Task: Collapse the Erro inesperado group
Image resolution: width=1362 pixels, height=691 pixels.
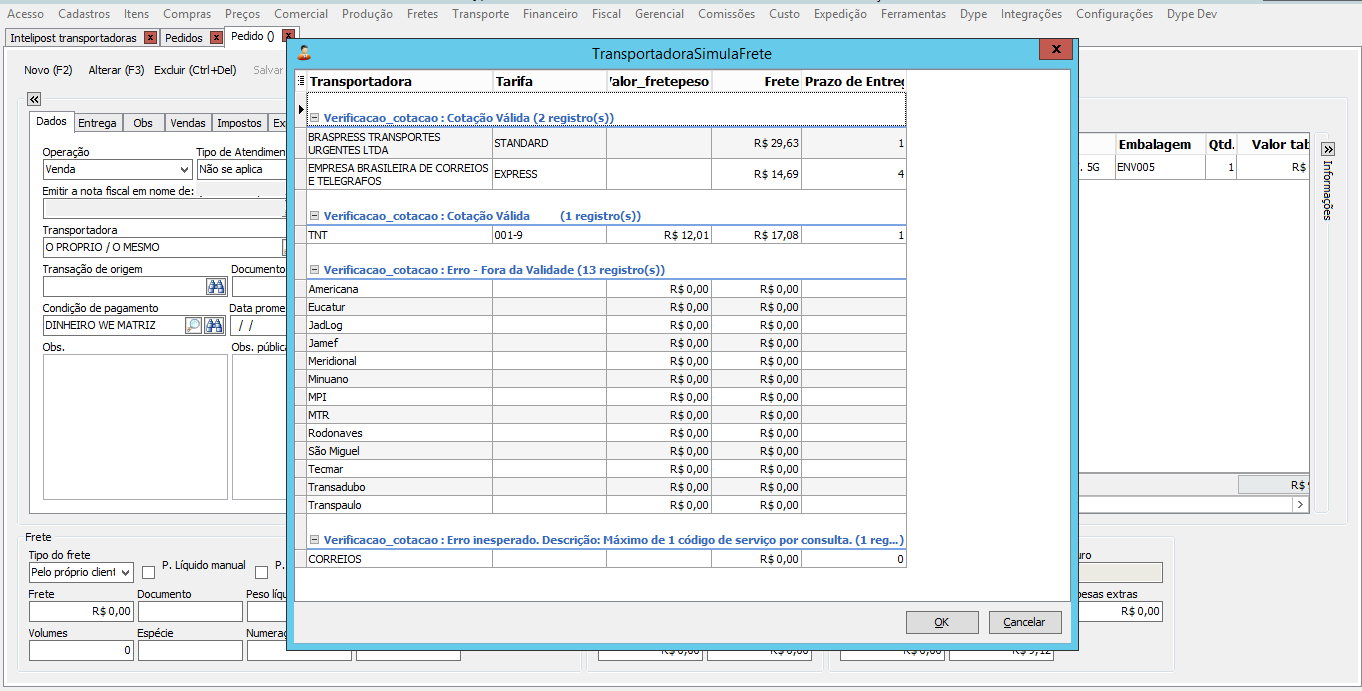Action: (x=314, y=540)
